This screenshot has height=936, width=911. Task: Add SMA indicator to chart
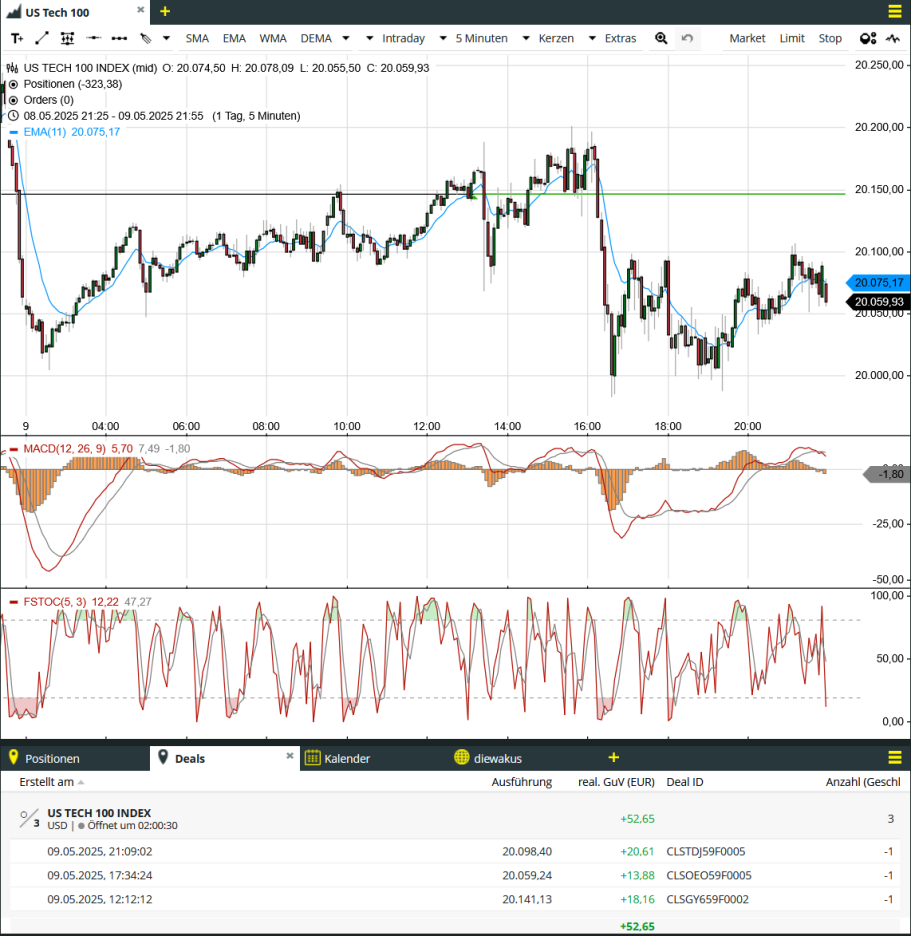[197, 38]
